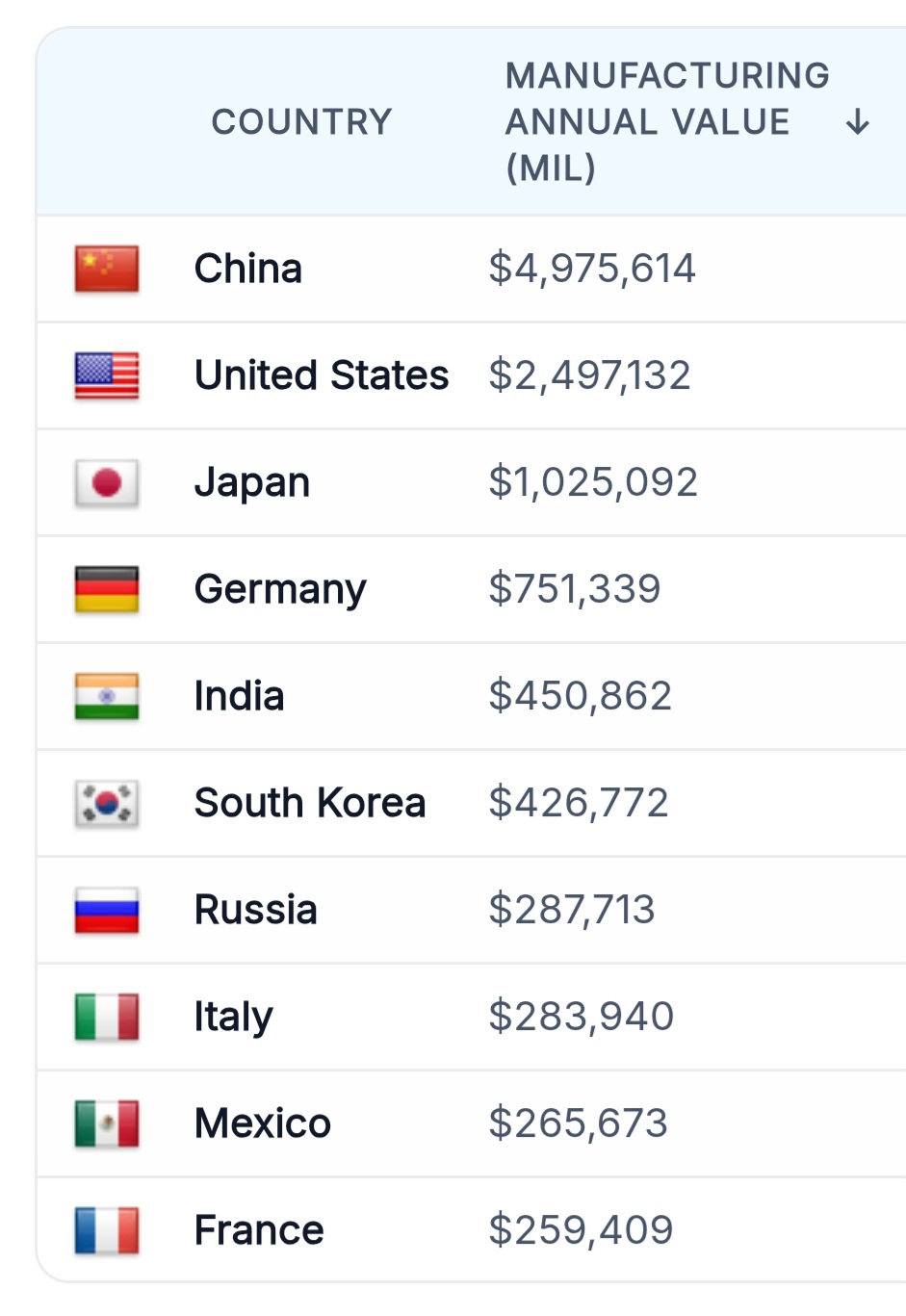Select the Germany country name
Image resolution: width=906 pixels, height=1316 pixels.
(280, 589)
